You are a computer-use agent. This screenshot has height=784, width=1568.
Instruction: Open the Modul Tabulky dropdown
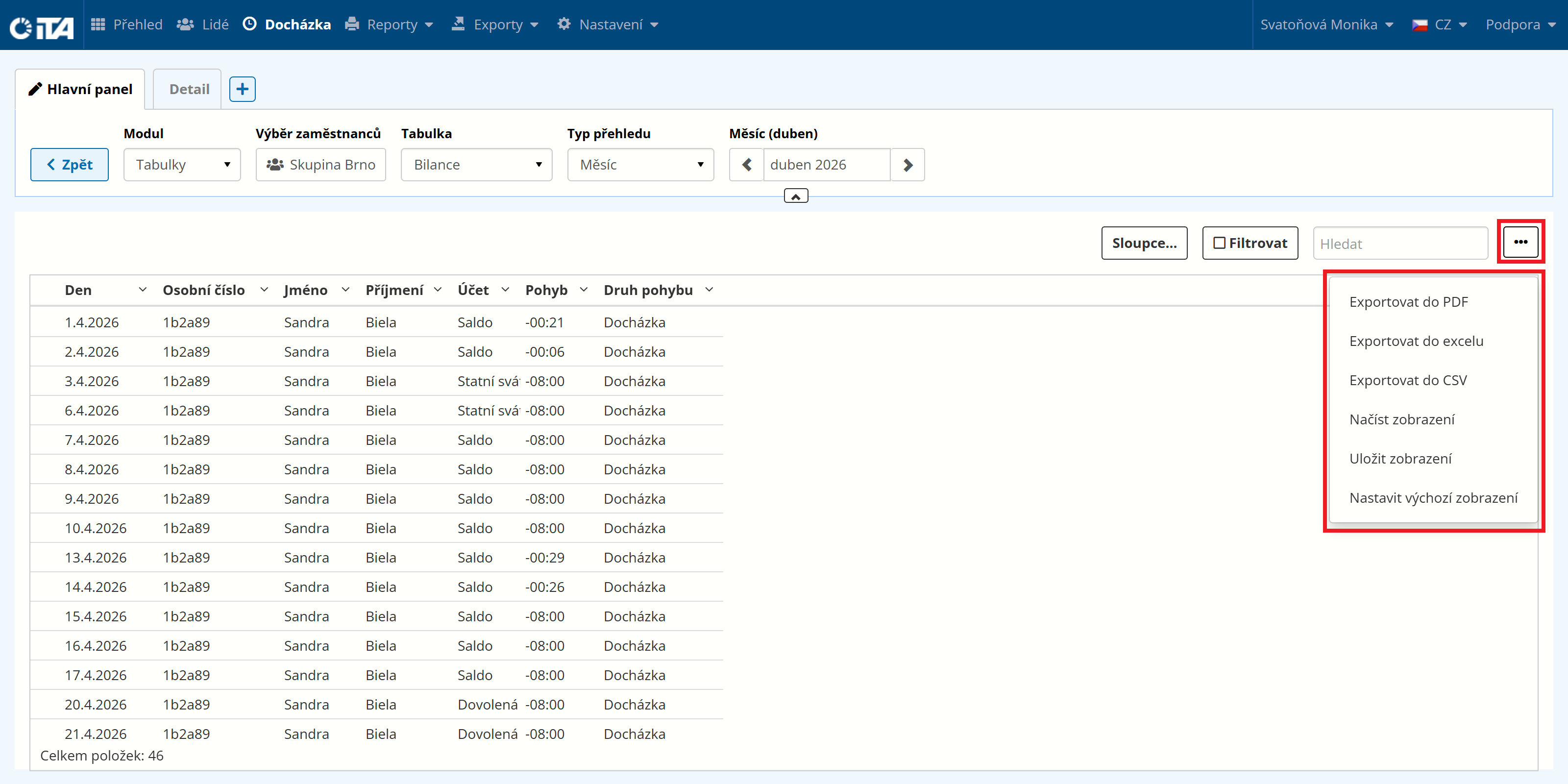[182, 165]
